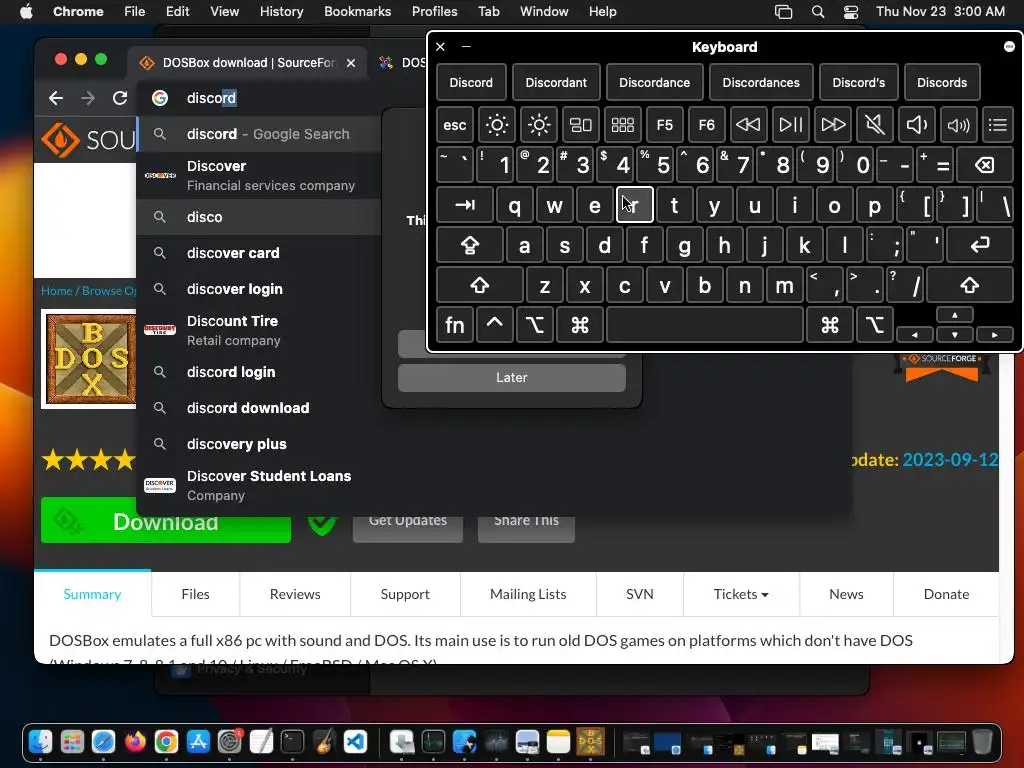Viewport: 1024px width, 768px height.
Task: Open the Mailing Lists tab
Action: (x=528, y=594)
